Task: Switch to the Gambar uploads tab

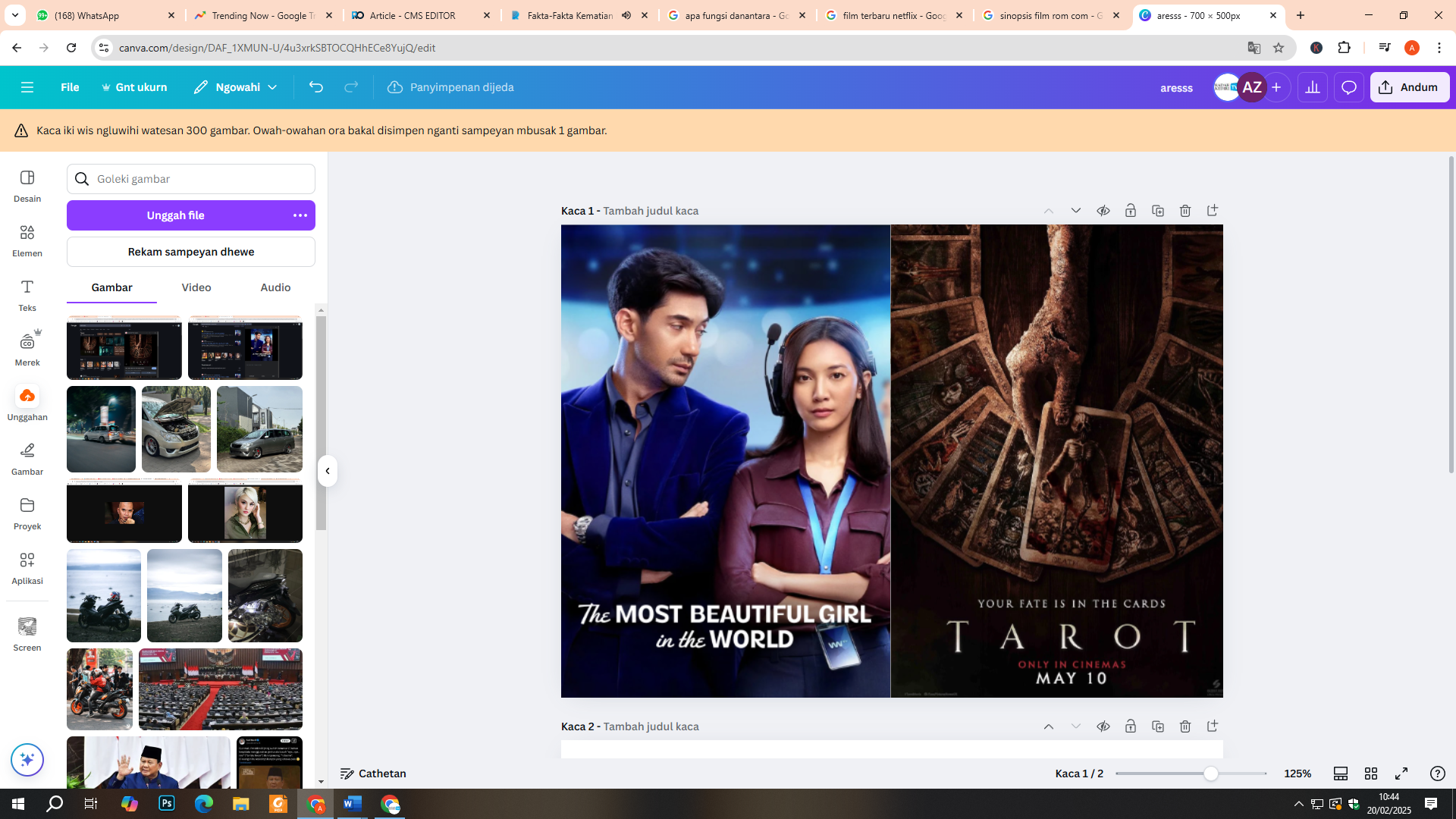Action: coord(111,287)
